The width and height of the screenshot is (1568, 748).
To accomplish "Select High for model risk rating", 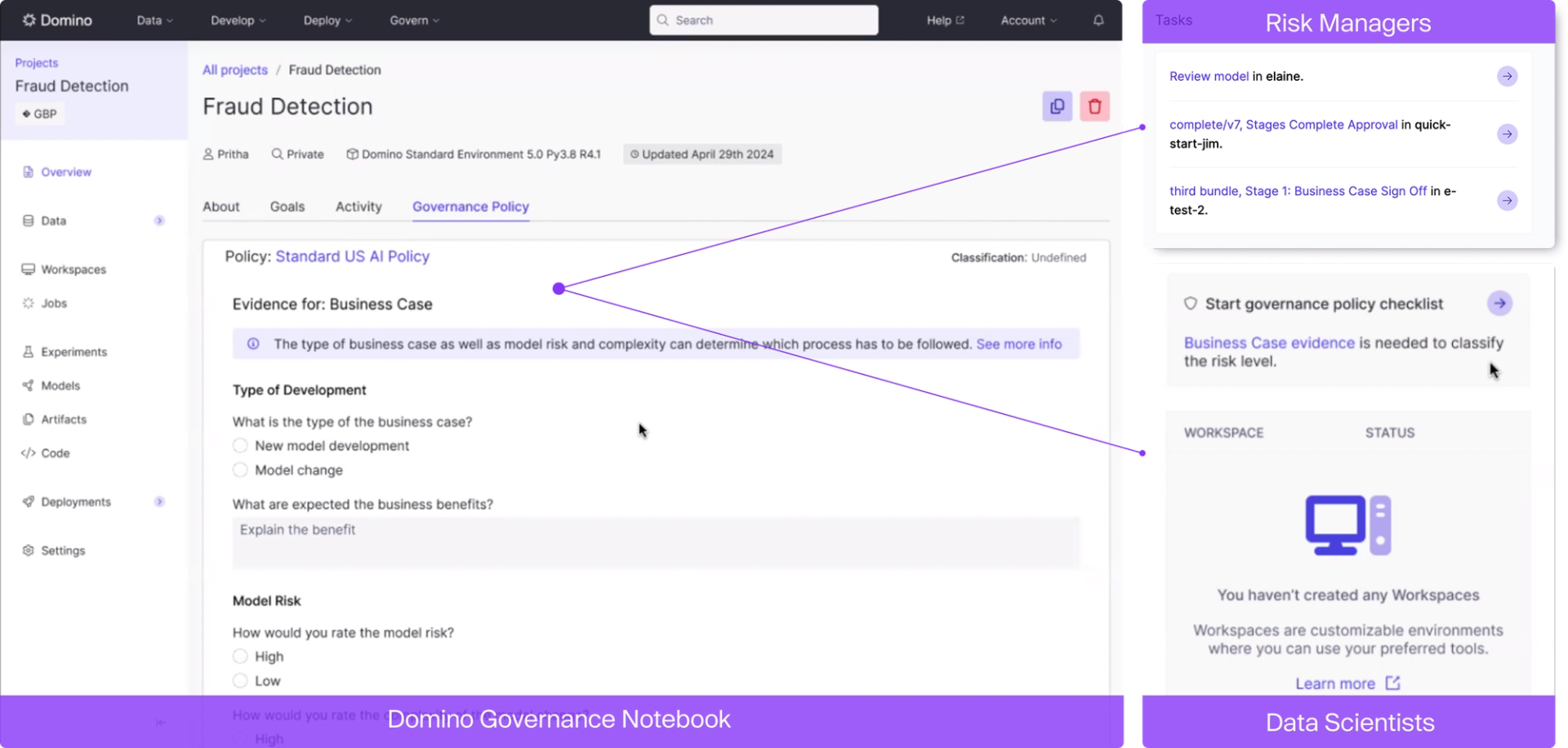I will coord(240,657).
